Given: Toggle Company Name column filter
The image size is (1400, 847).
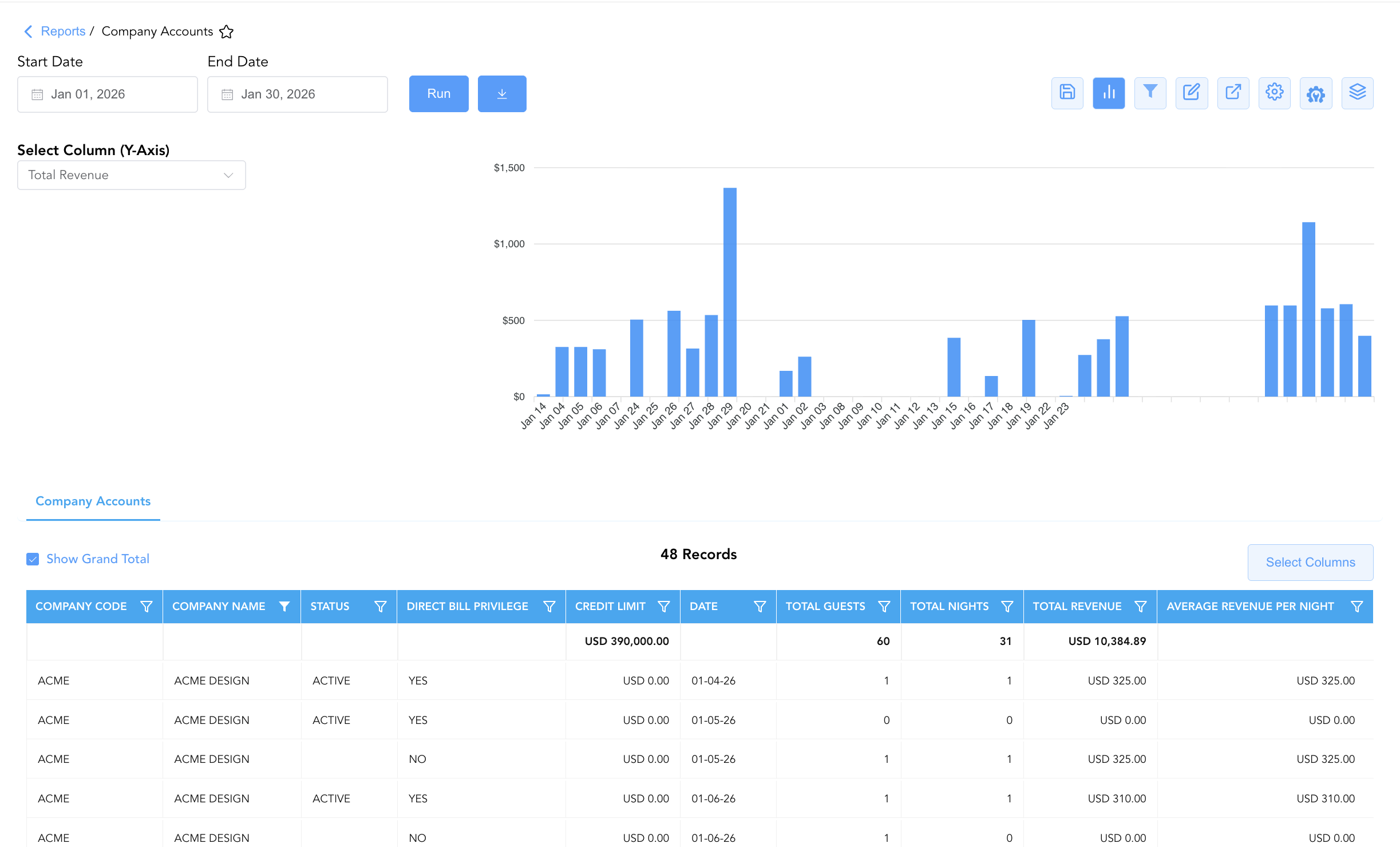Looking at the screenshot, I should [x=284, y=606].
